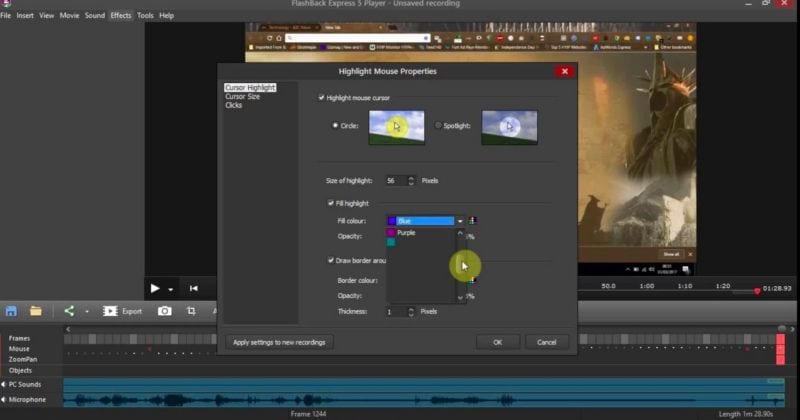Viewport: 800px width, 420px height.
Task: Click the ZoomPan track label
Action: (22, 359)
